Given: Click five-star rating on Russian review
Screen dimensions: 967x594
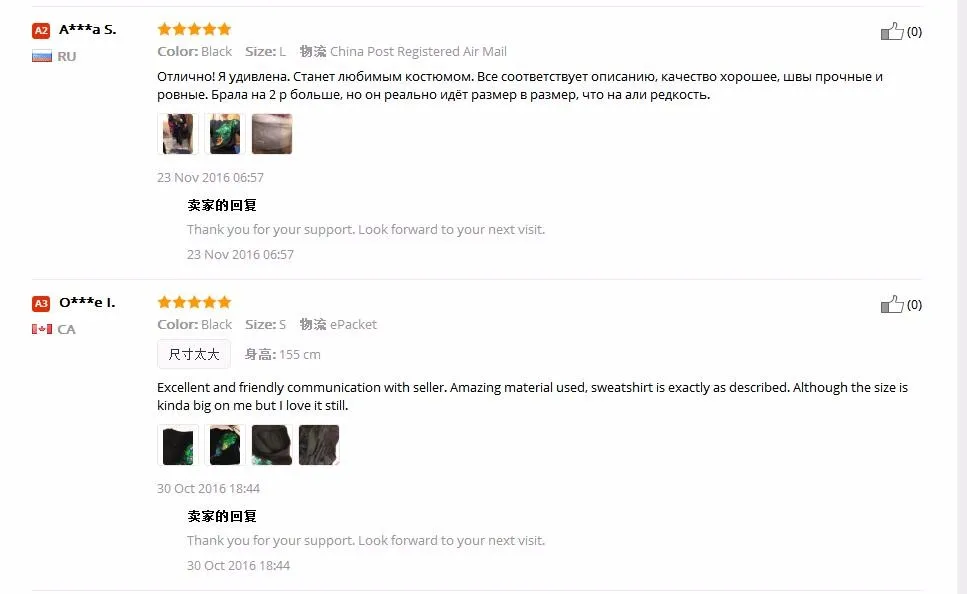Looking at the screenshot, I should [194, 29].
